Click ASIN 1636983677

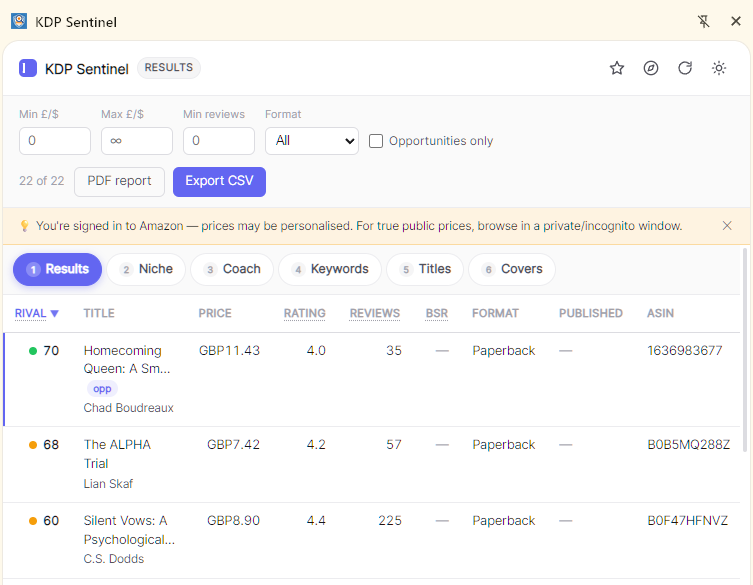tap(684, 351)
